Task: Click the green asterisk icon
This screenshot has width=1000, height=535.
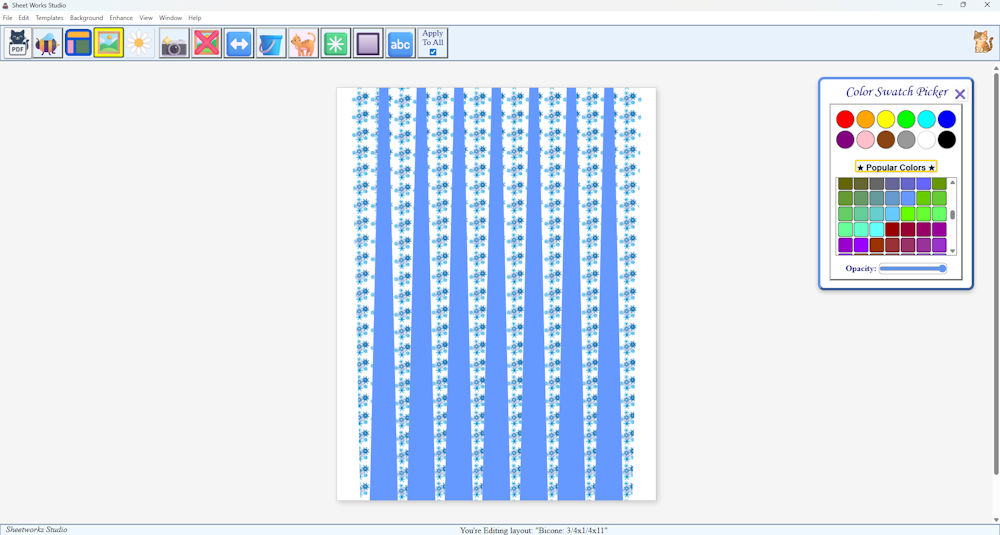Action: [335, 43]
